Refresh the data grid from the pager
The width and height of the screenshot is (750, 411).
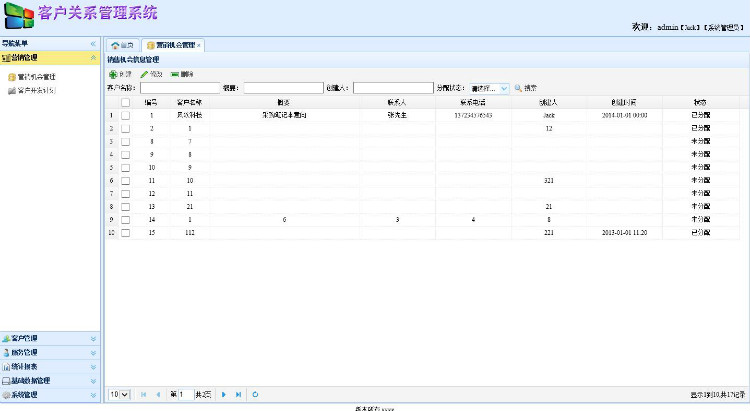[x=255, y=395]
